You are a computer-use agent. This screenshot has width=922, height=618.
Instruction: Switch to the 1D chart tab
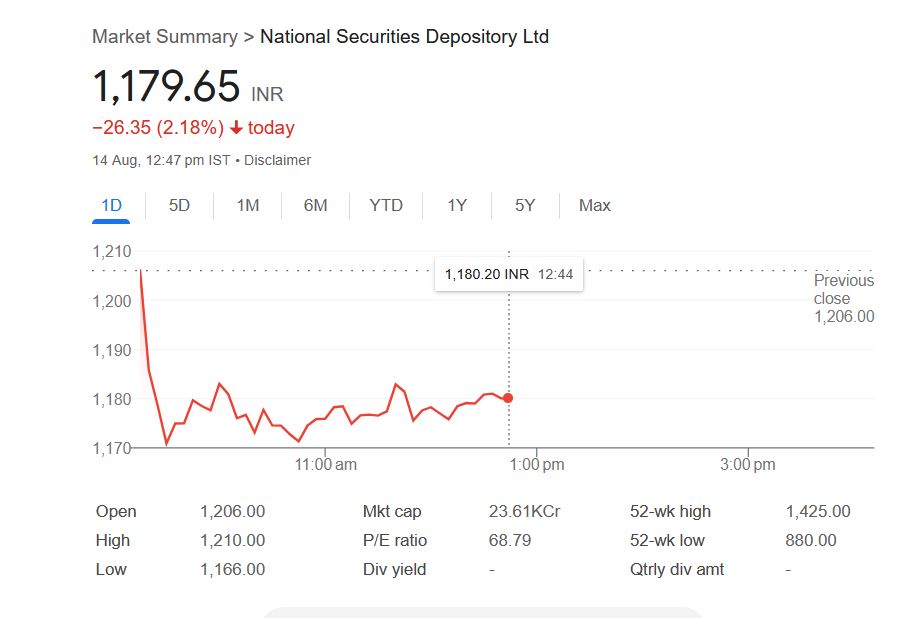(x=111, y=205)
